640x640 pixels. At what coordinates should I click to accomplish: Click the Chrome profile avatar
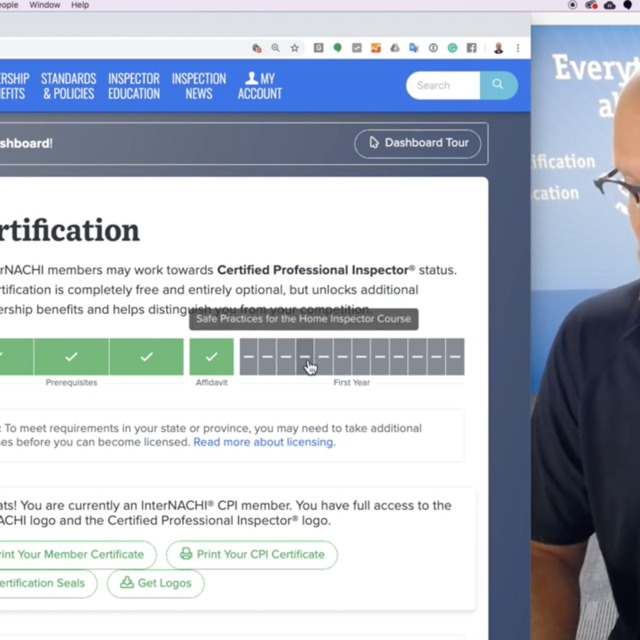point(498,47)
